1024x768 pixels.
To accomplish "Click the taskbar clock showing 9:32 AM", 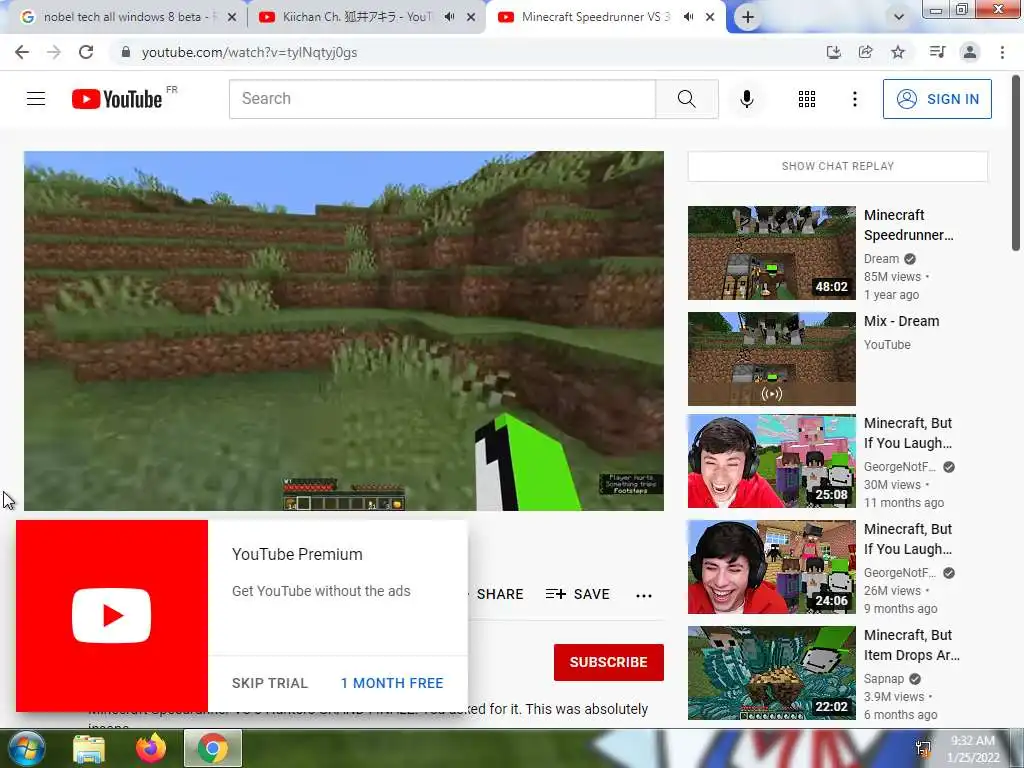I will (973, 749).
